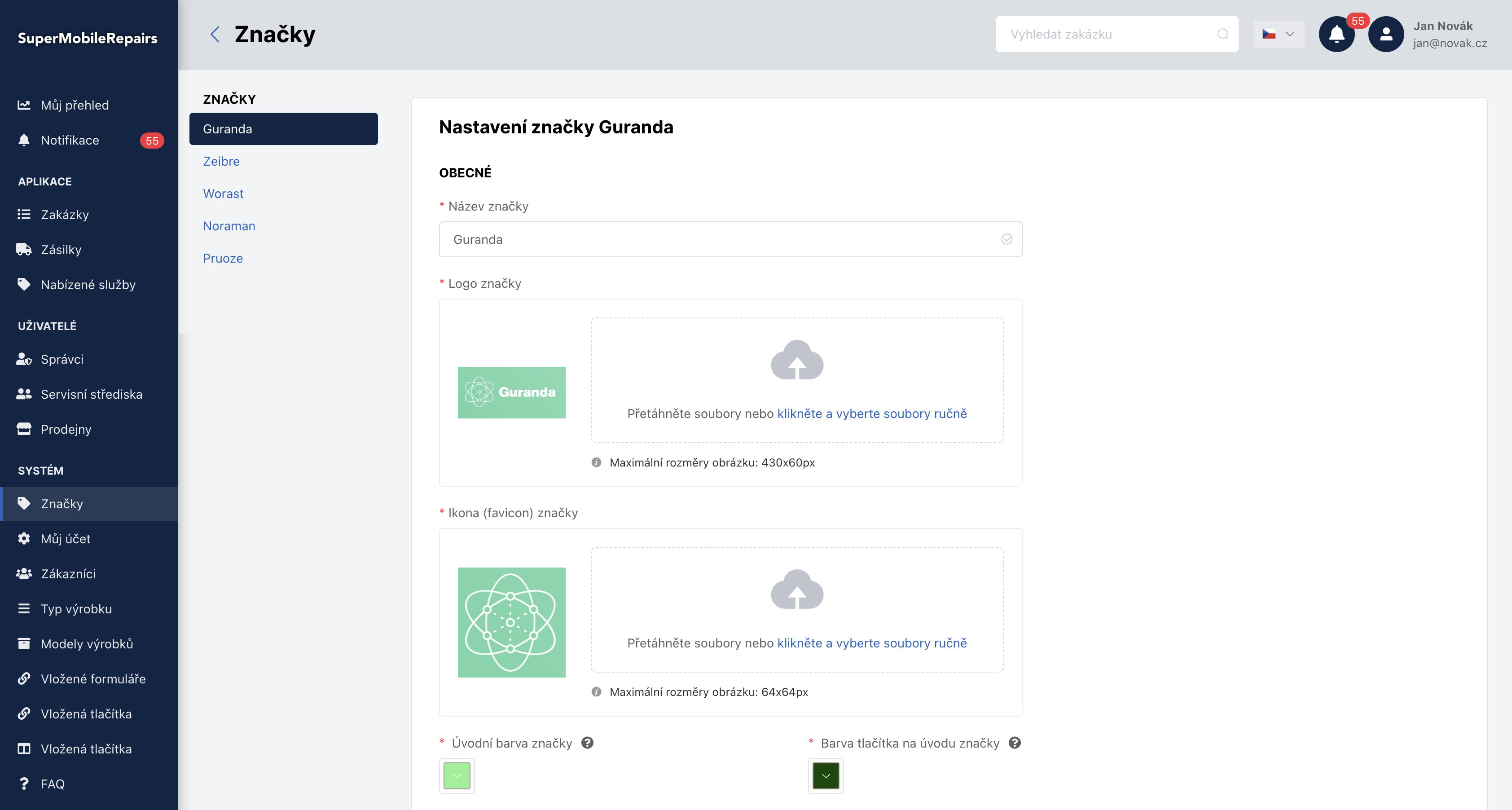
Task: Click the Vyhledat zakázku search field
Action: (1117, 34)
